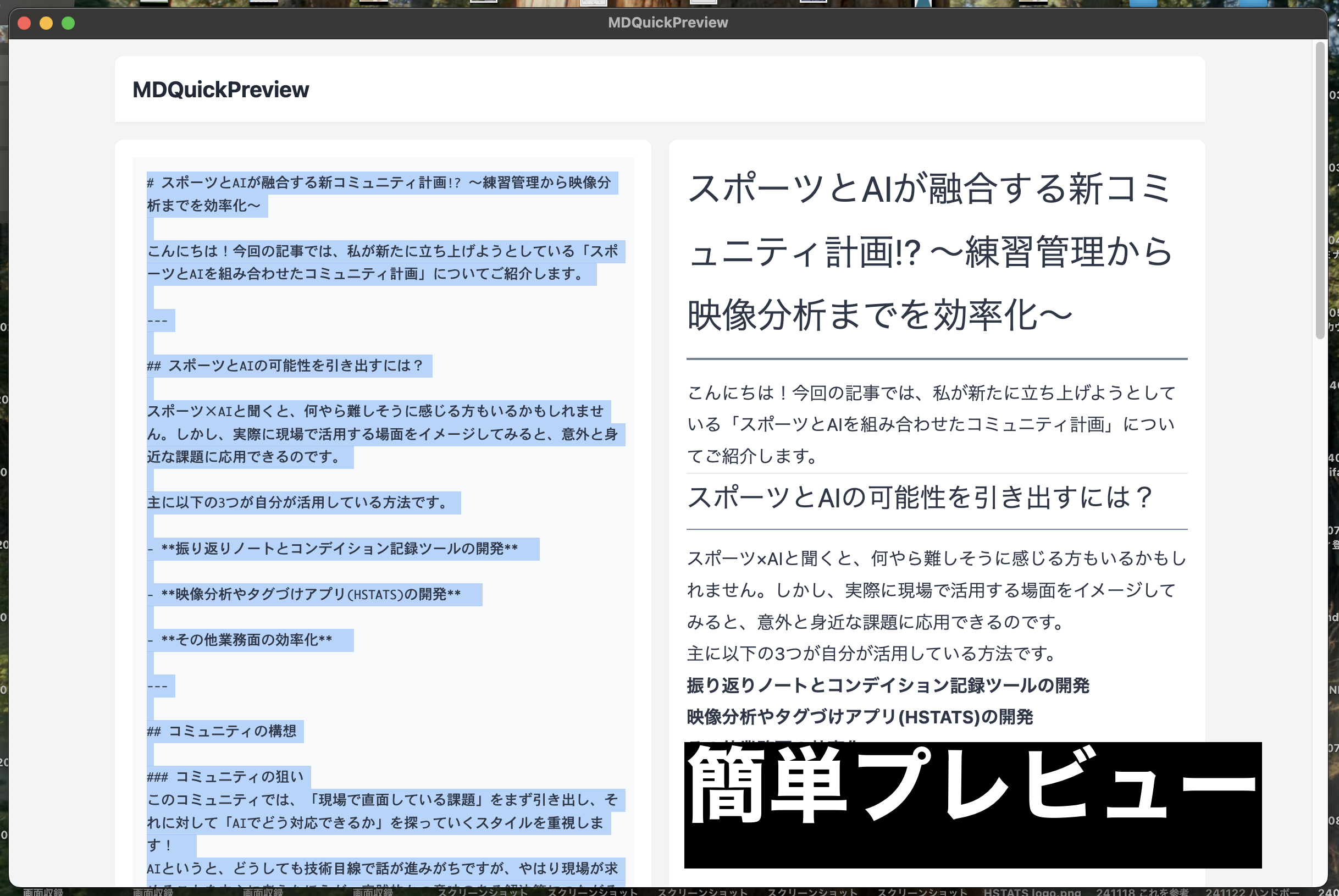Click '## スポーツとAIの可能性を引き出すには？' in the editor
Viewport: 1339px width, 896px height.
point(286,366)
